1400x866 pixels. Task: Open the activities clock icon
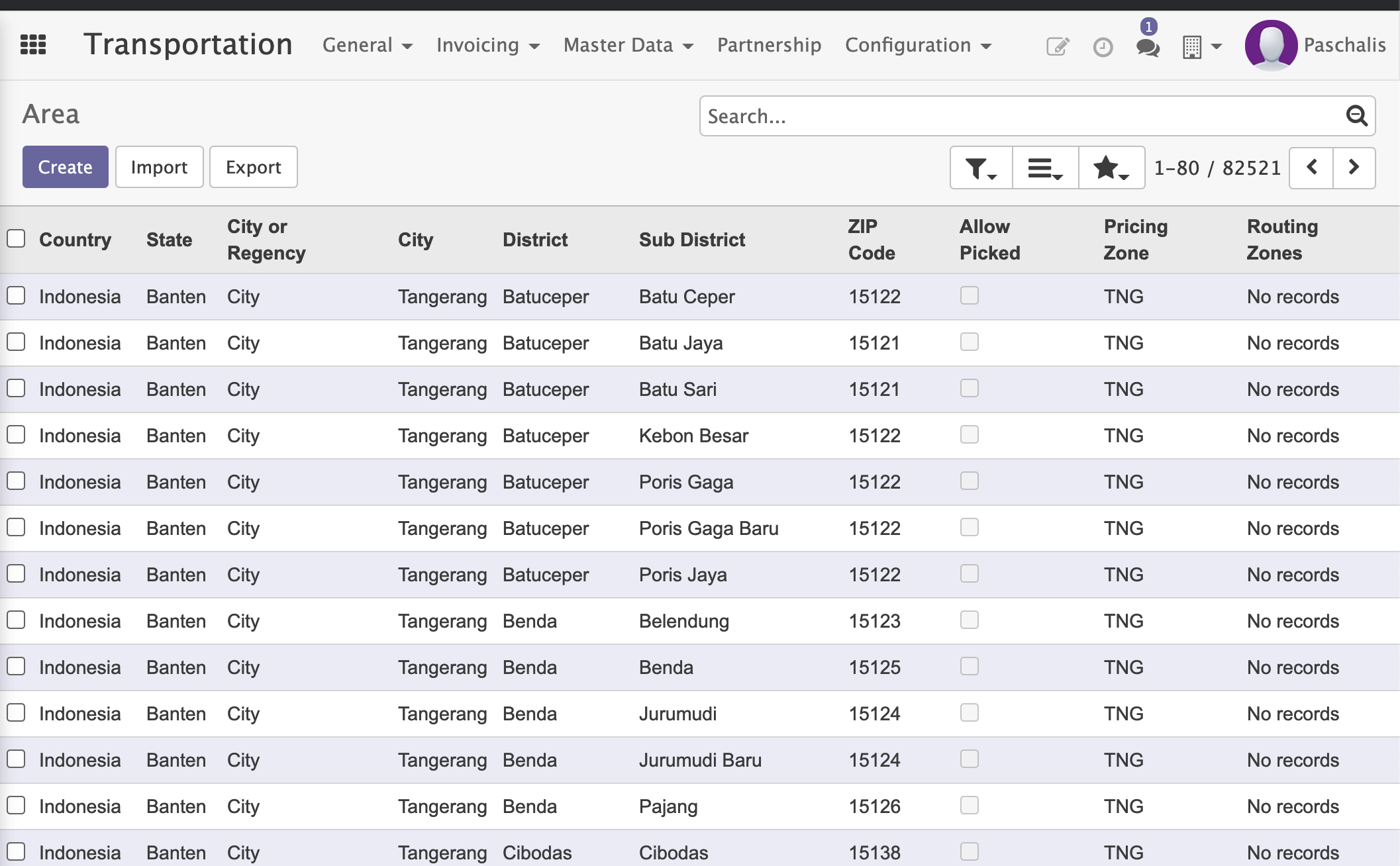click(1103, 47)
